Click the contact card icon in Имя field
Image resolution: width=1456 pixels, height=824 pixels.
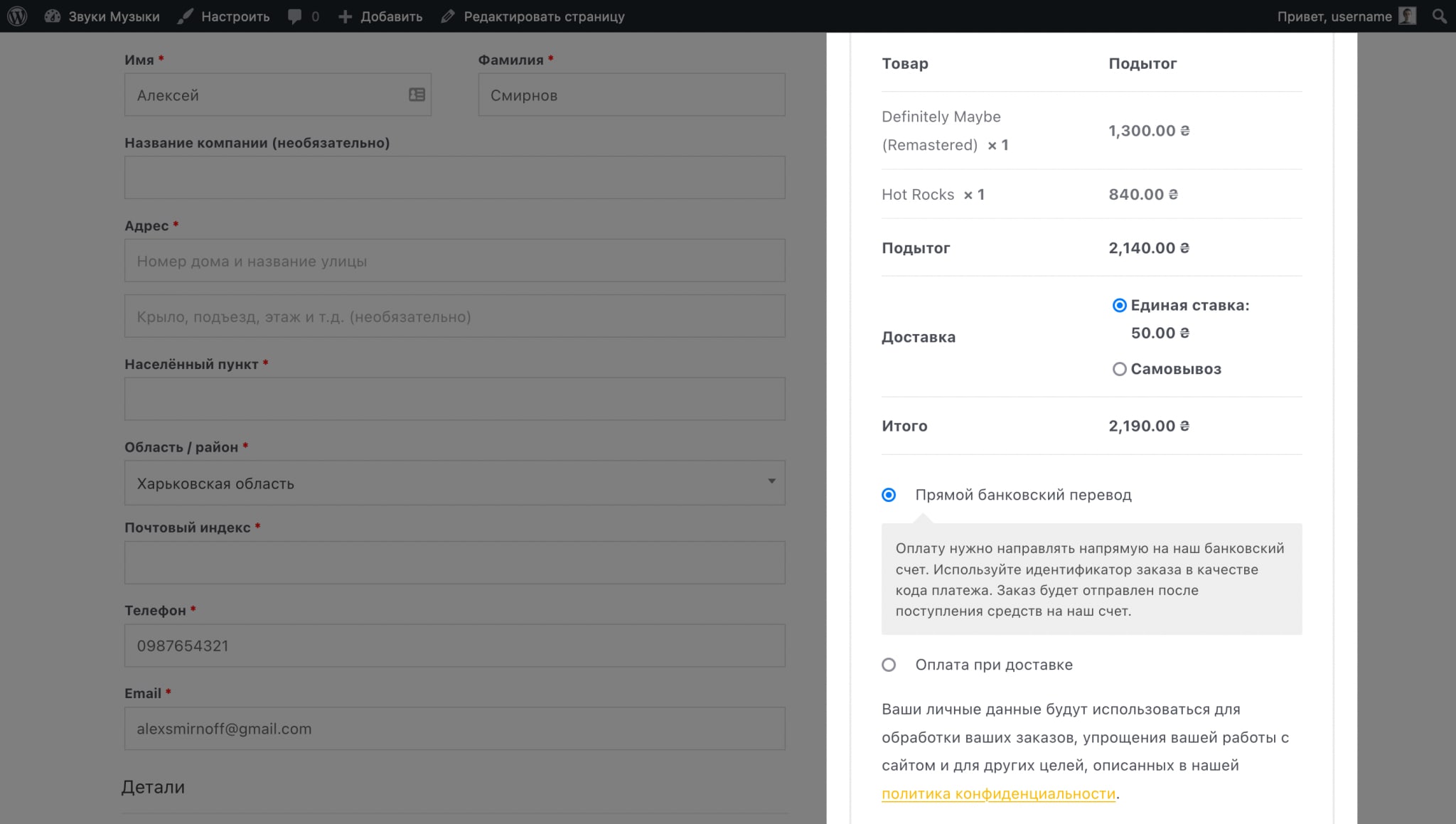click(x=417, y=94)
